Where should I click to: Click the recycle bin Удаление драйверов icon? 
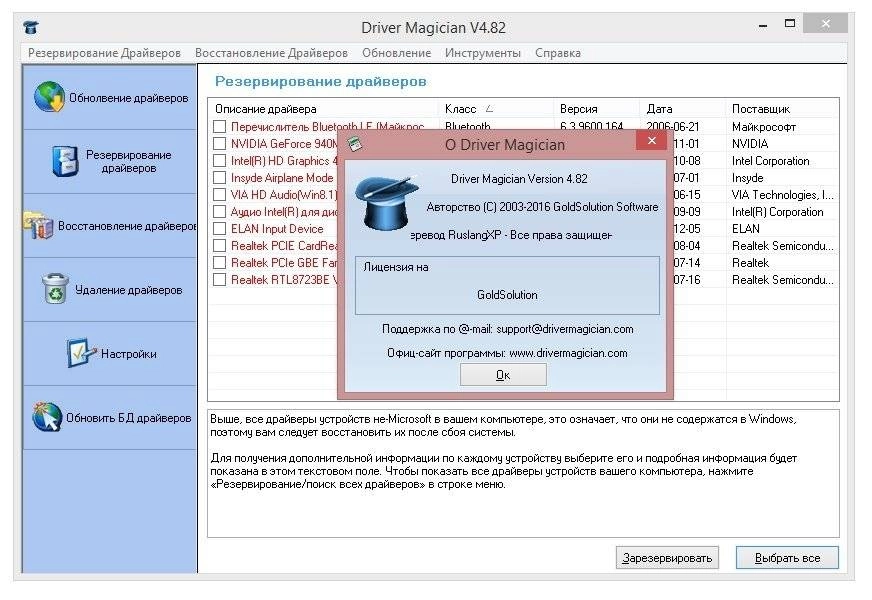pyautogui.click(x=55, y=289)
